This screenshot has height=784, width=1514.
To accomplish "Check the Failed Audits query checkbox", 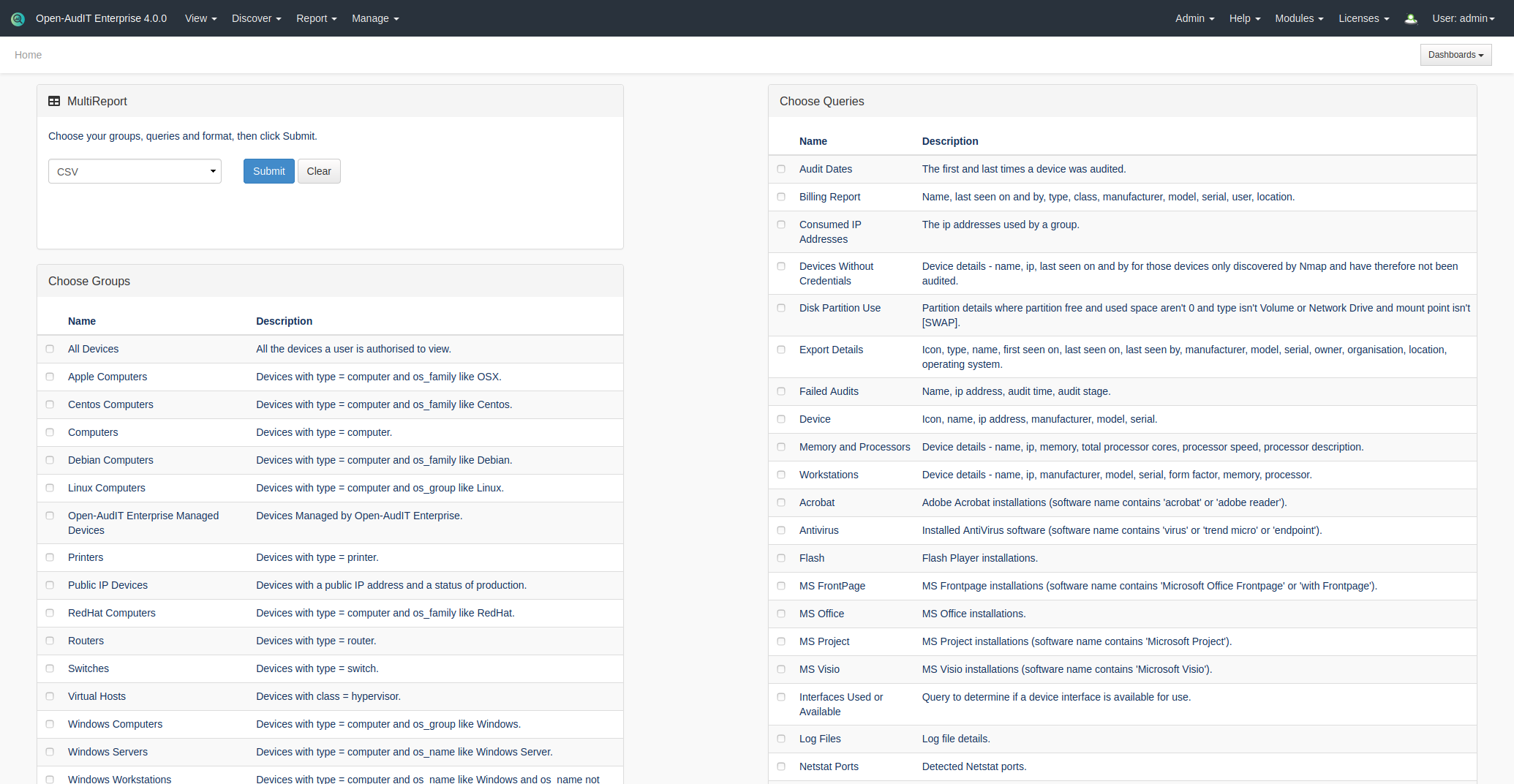I will 781,391.
